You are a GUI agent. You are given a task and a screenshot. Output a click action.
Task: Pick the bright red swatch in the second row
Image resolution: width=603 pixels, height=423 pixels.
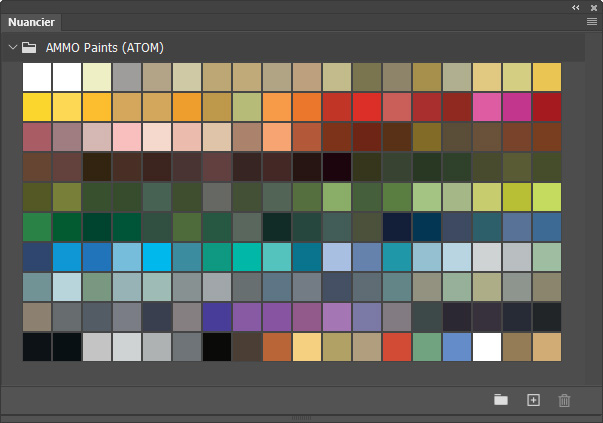coord(367,107)
